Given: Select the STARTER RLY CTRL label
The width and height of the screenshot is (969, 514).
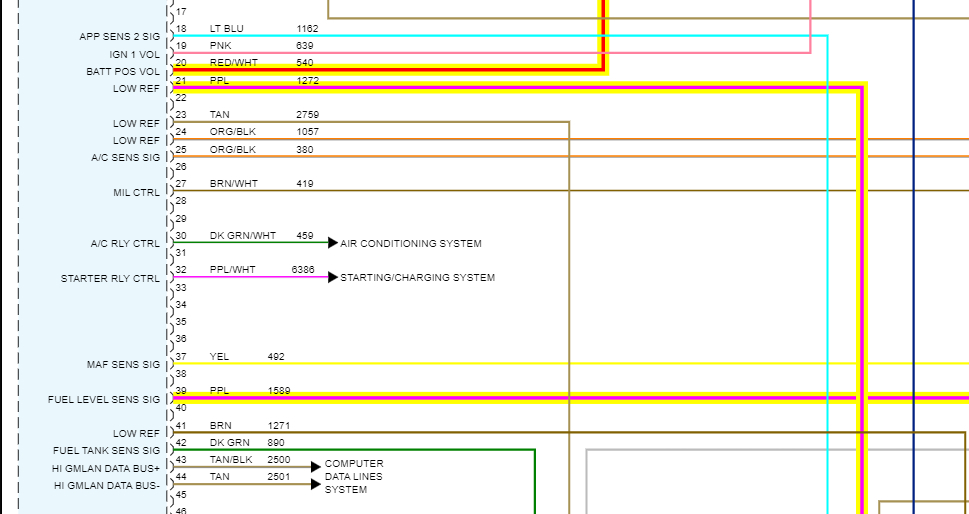Looking at the screenshot, I should 111,279.
